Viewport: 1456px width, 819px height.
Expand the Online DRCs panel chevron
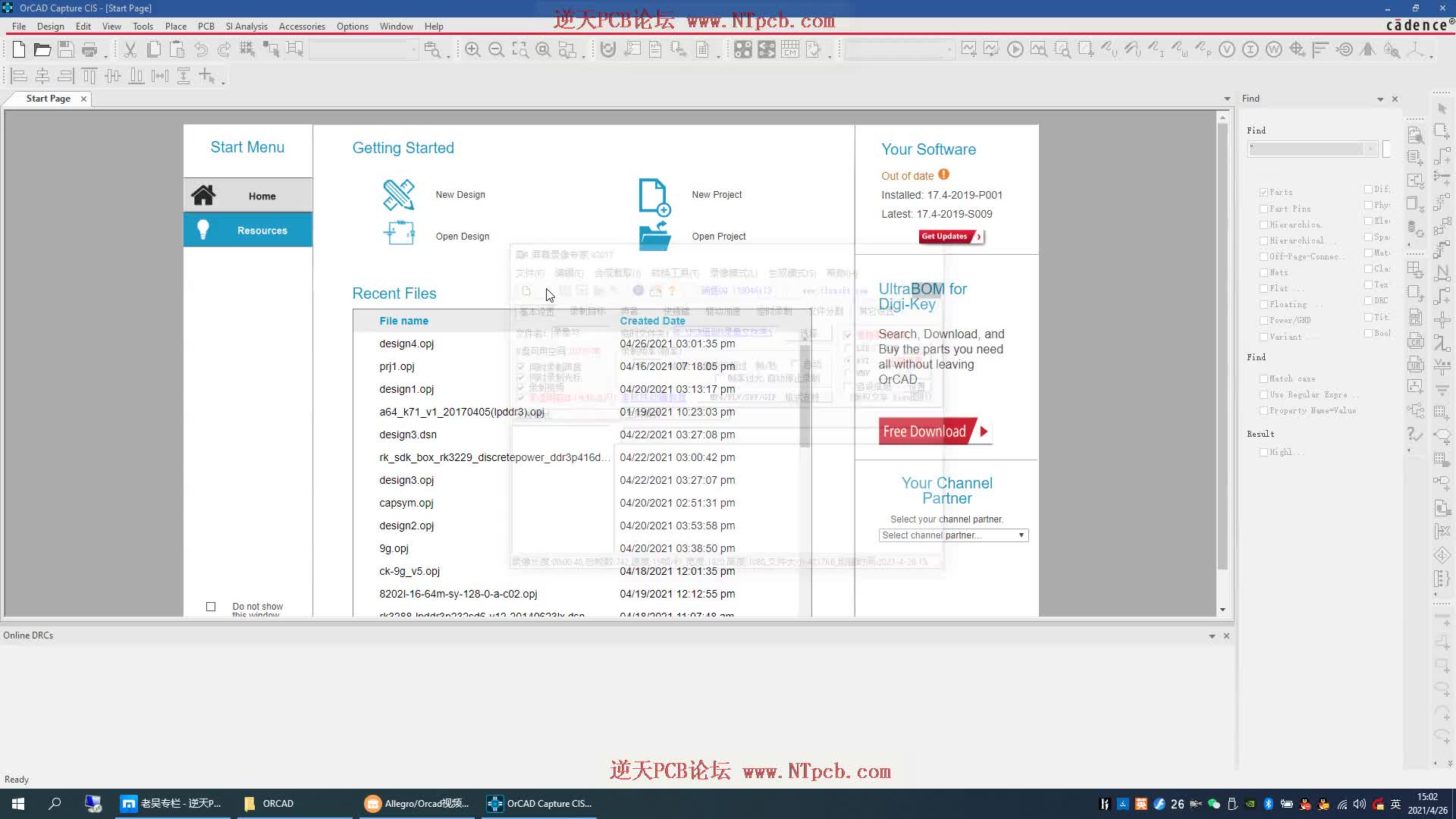point(1211,635)
